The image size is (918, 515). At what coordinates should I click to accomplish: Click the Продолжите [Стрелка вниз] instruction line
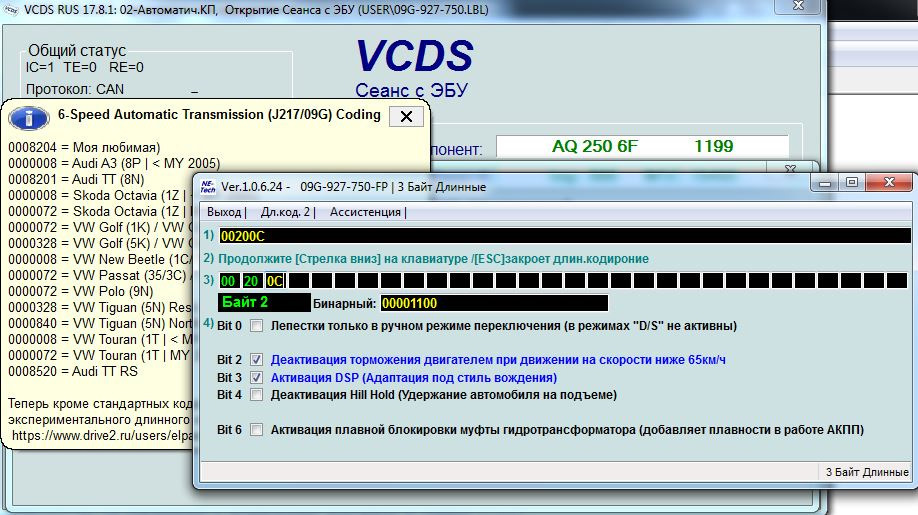point(433,259)
